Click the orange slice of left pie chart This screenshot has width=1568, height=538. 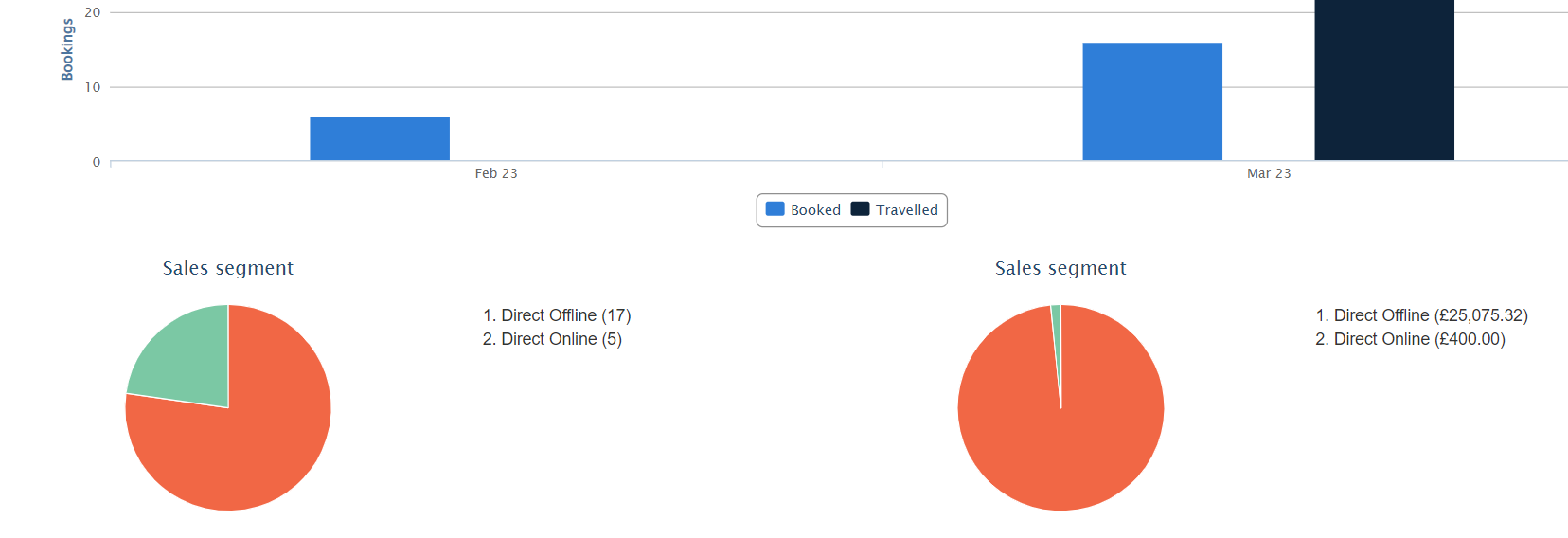pyautogui.click(x=246, y=445)
